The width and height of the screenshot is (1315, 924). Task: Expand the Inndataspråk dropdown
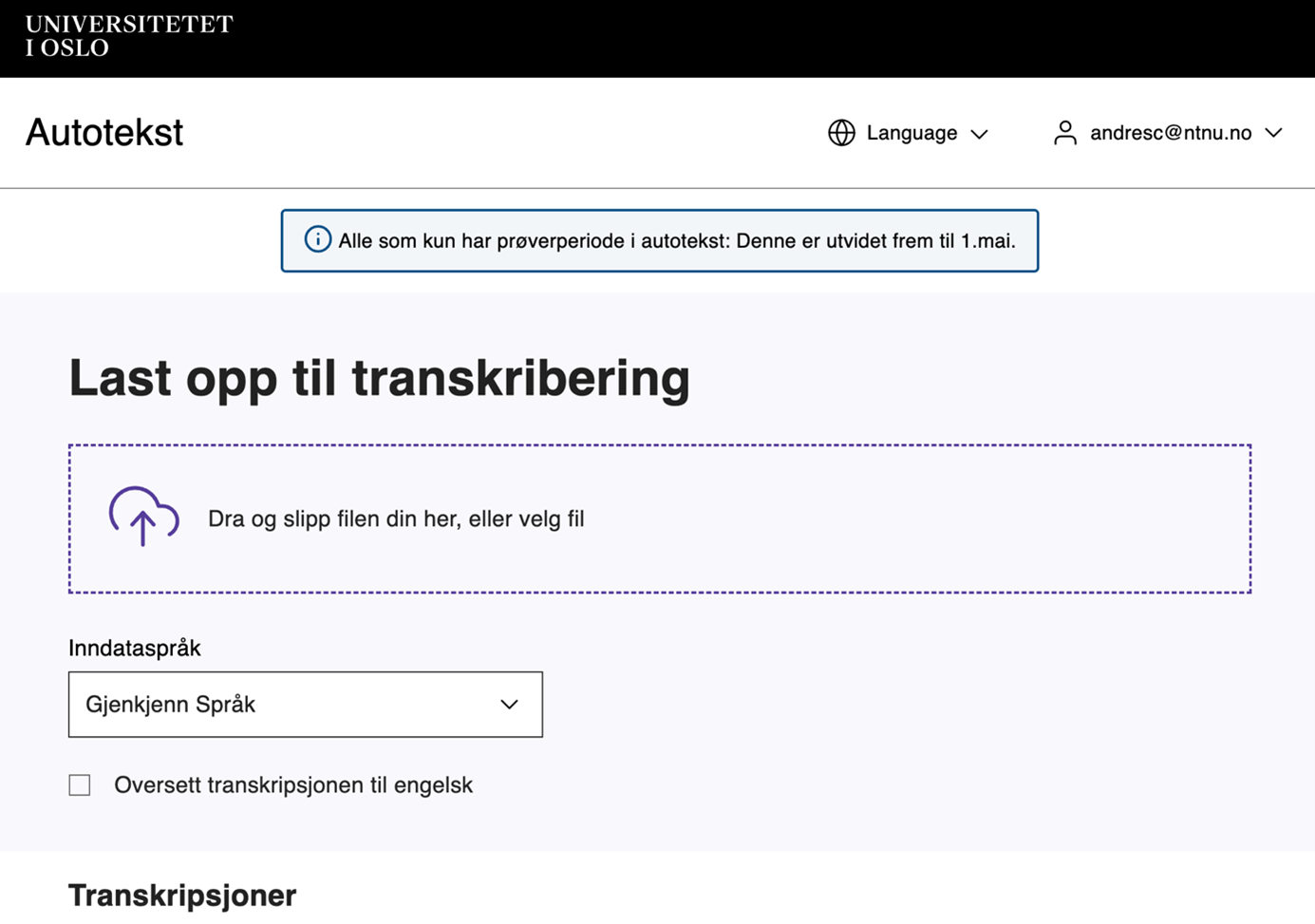coord(306,705)
